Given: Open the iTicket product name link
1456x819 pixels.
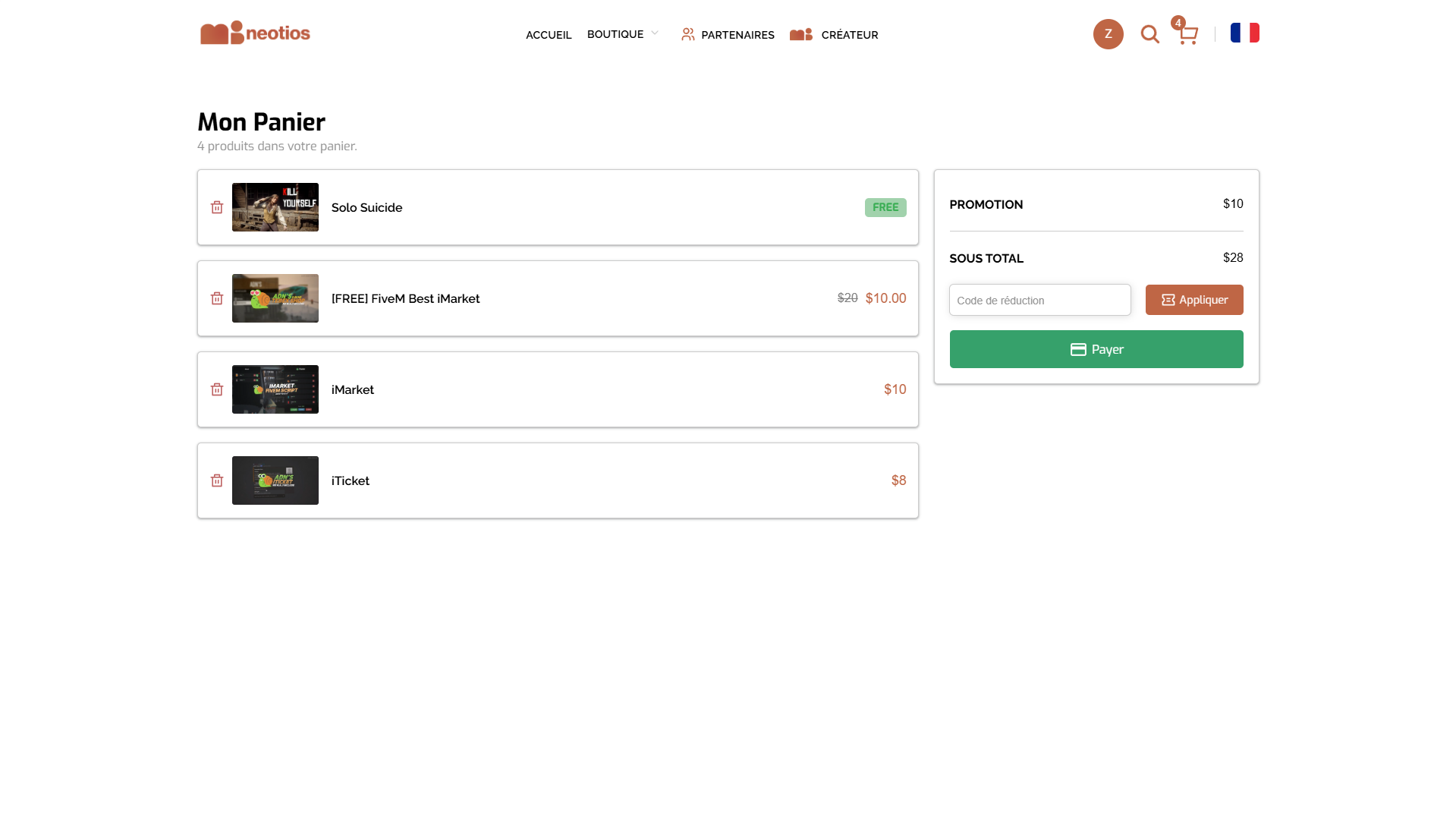Looking at the screenshot, I should pyautogui.click(x=351, y=480).
